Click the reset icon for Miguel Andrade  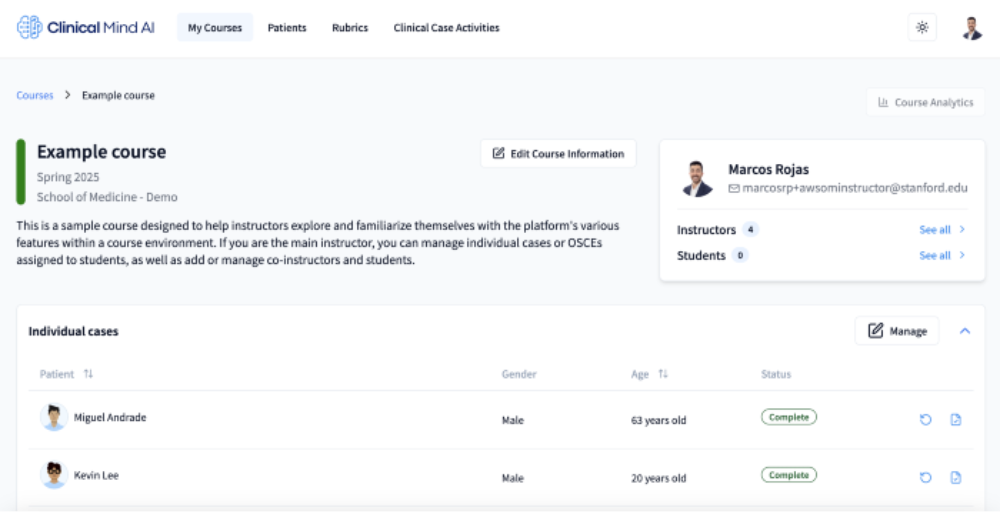coord(925,420)
